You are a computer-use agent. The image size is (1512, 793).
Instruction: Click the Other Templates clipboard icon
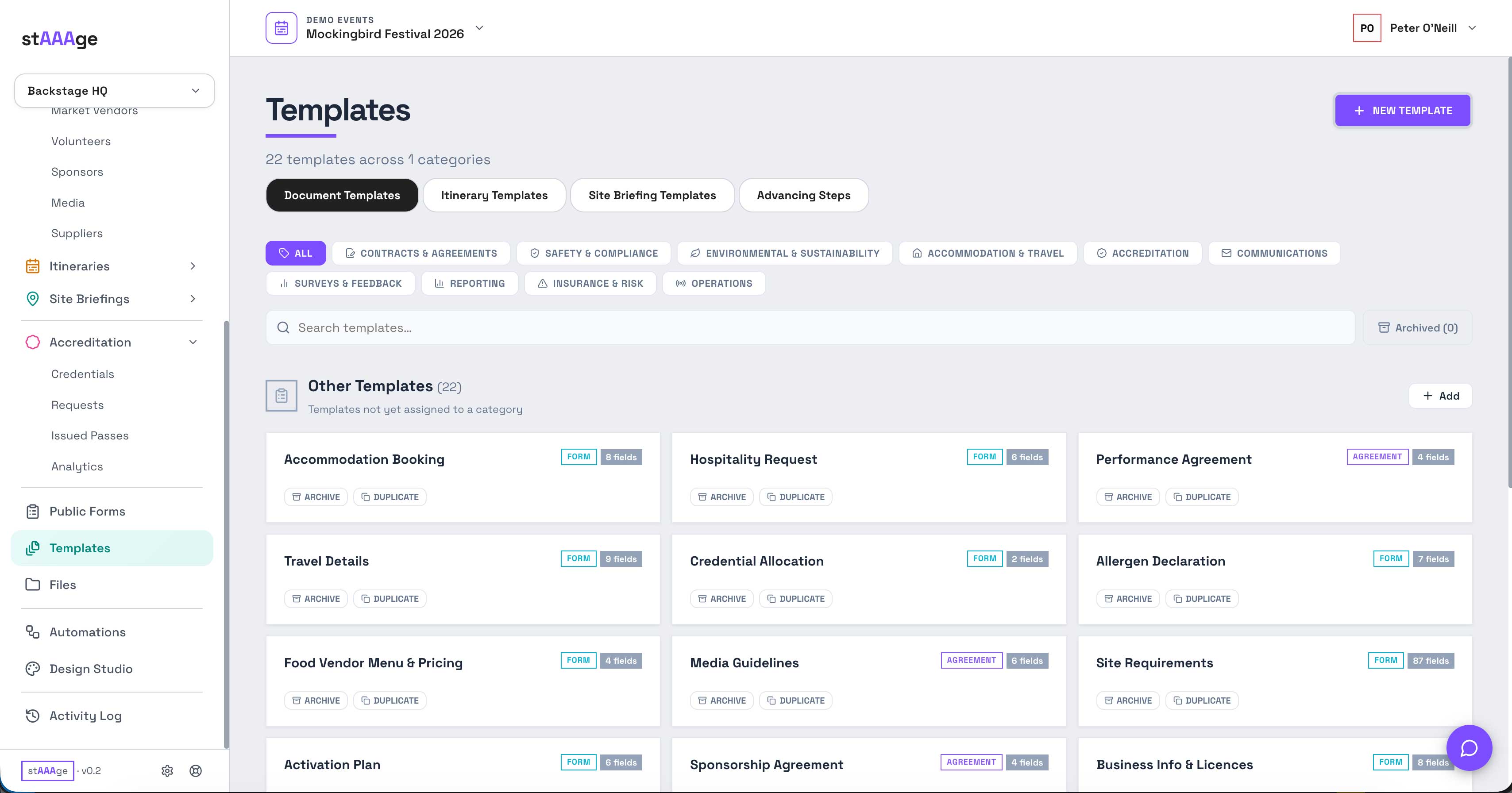coord(282,396)
